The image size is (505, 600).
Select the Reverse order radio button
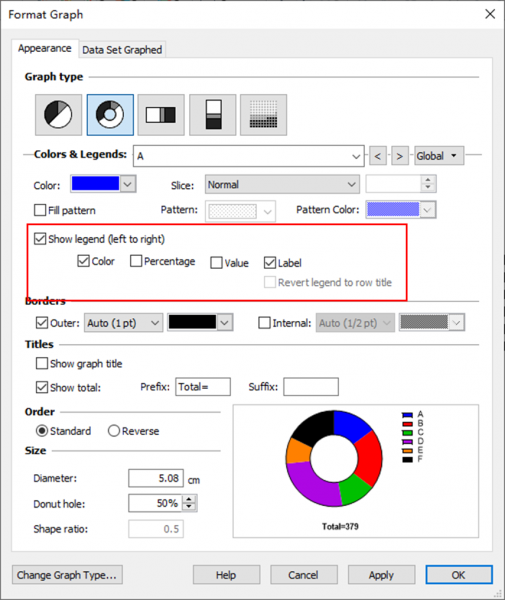114,431
